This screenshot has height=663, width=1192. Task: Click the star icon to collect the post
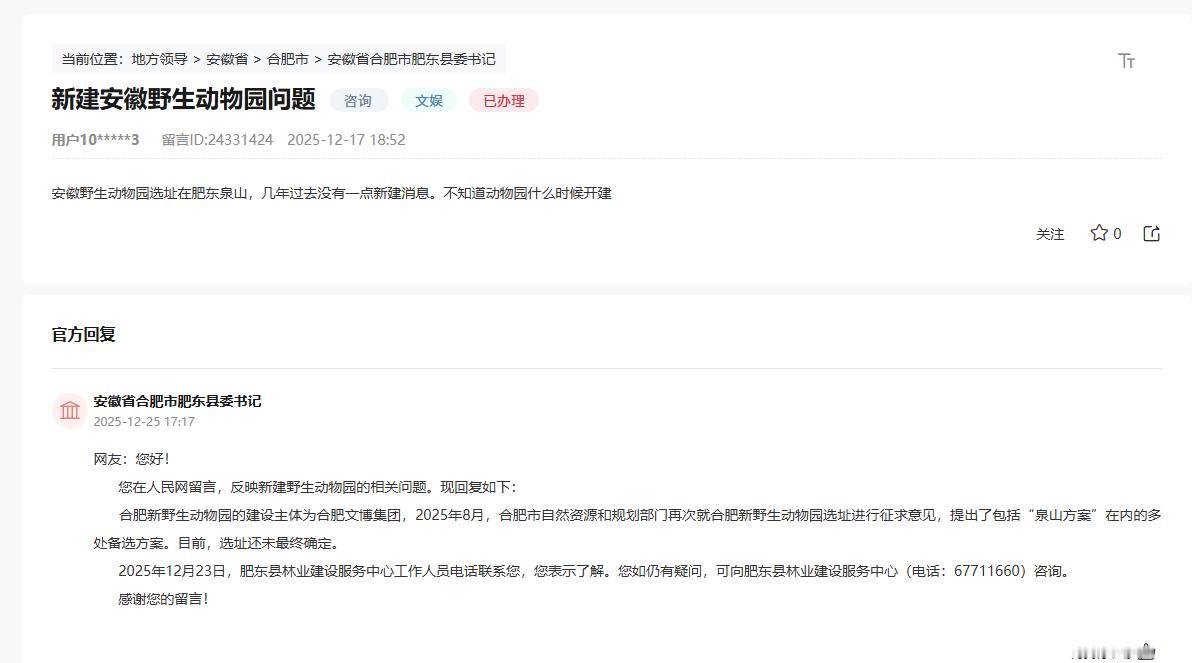[1100, 232]
